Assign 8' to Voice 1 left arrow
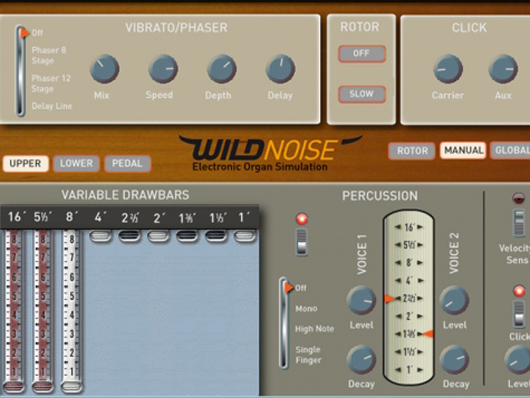The width and height of the screenshot is (530, 398). tap(398, 263)
